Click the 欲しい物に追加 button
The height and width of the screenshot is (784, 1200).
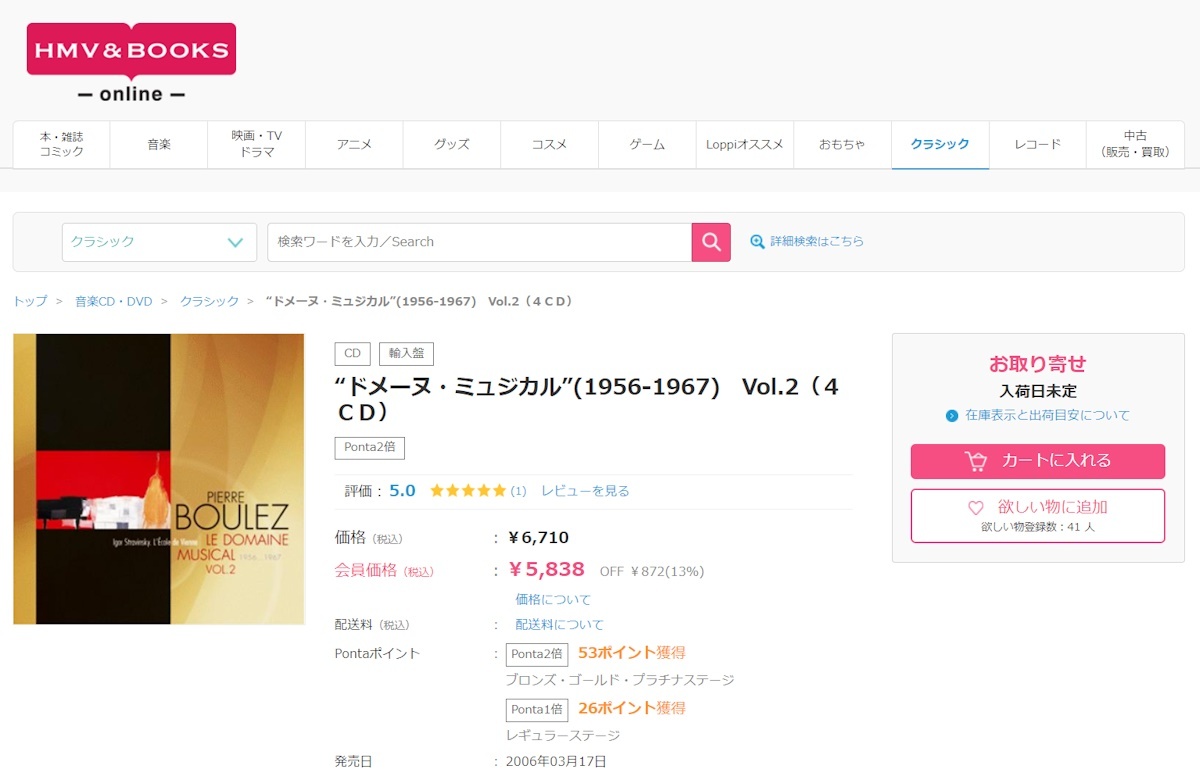click(1038, 516)
